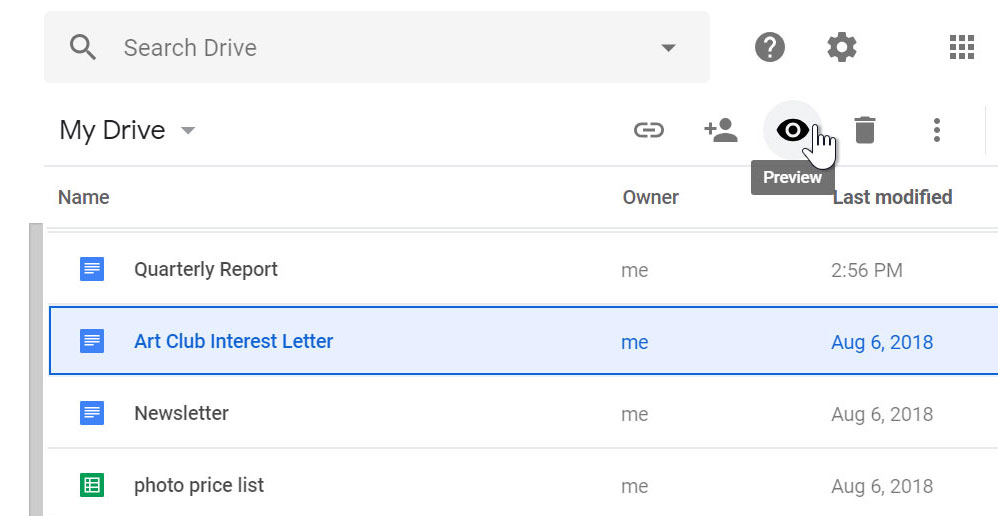Click the Share add-person icon
Image resolution: width=998 pixels, height=516 pixels.
pyautogui.click(x=721, y=130)
